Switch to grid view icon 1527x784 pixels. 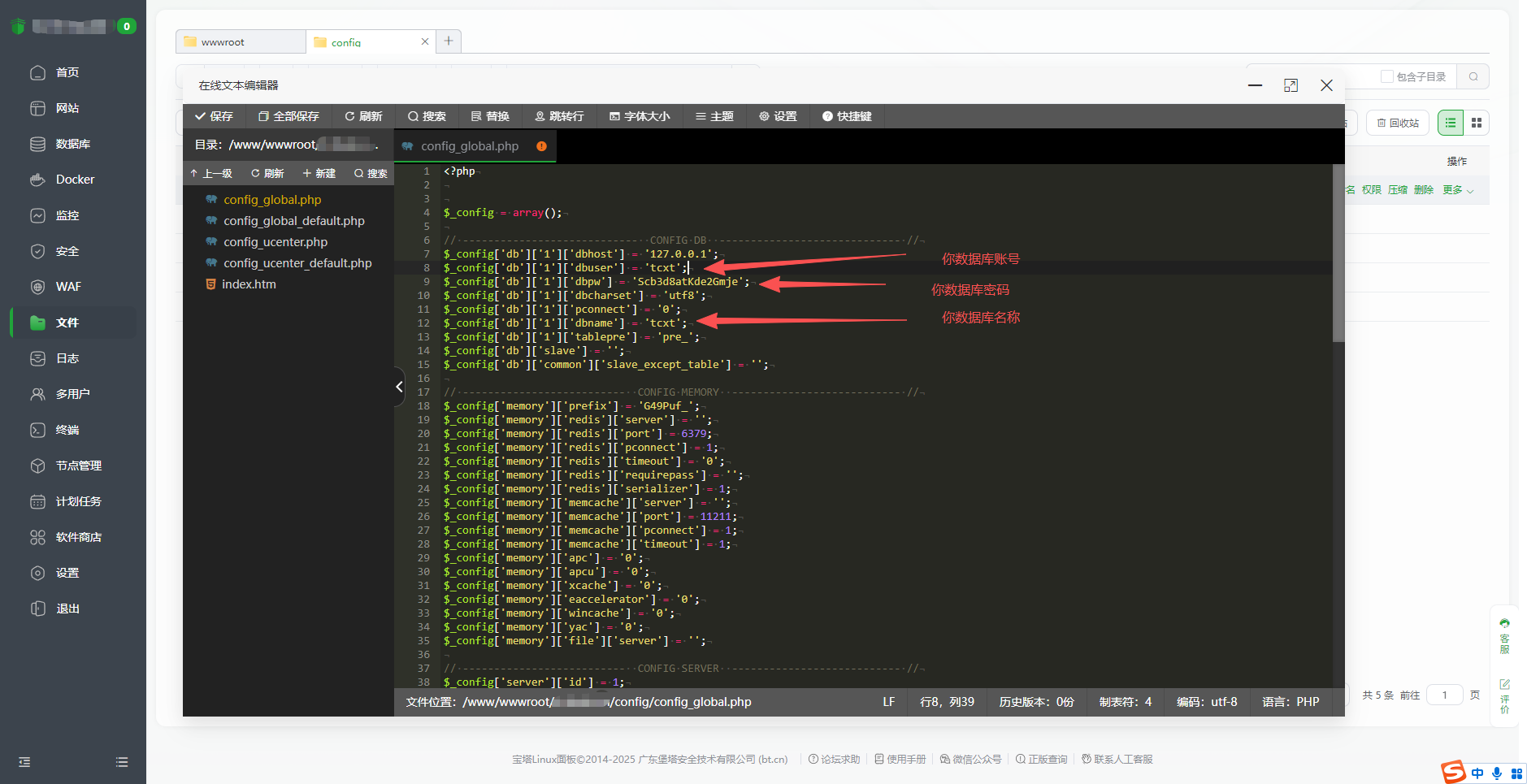click(1477, 123)
